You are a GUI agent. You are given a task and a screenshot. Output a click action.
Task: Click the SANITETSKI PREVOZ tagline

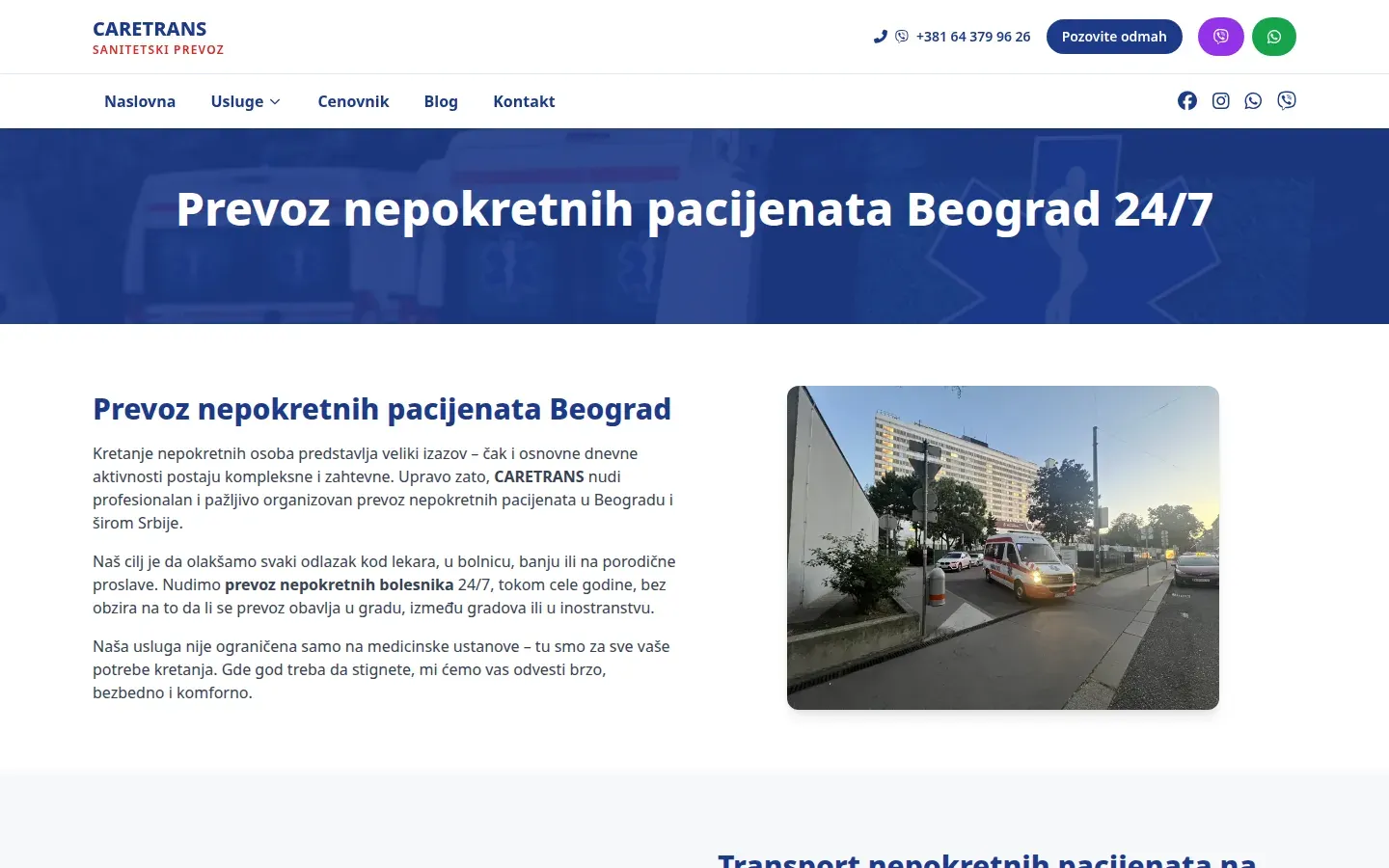158,50
